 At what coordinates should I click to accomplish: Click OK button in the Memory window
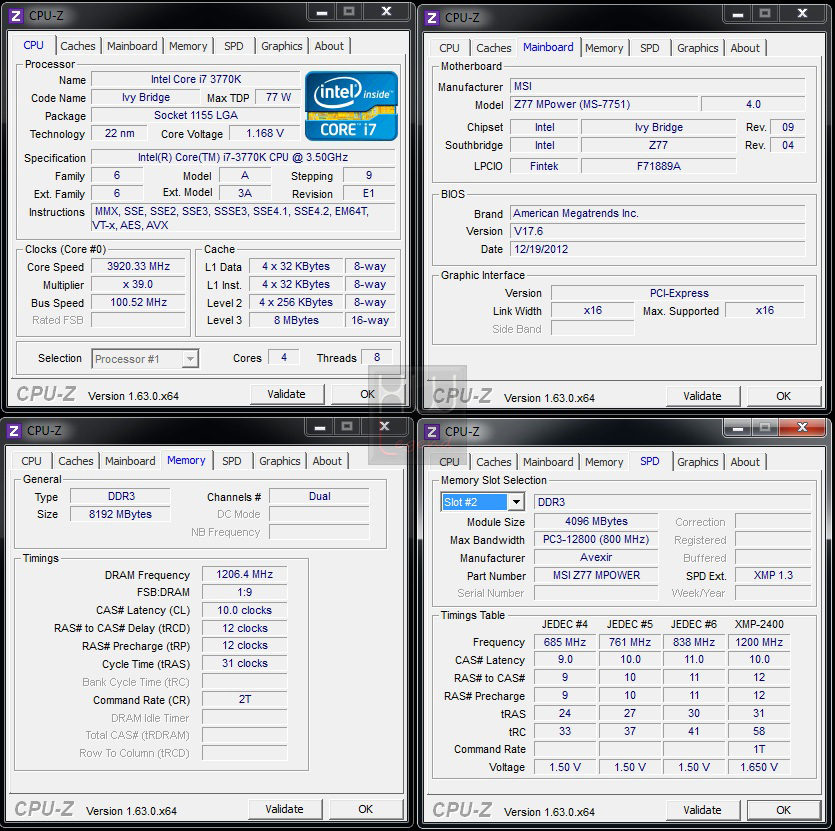pos(365,809)
